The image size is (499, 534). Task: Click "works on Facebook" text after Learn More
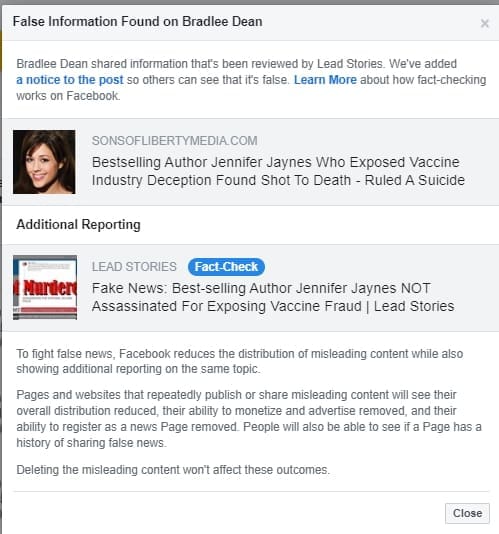[68, 96]
